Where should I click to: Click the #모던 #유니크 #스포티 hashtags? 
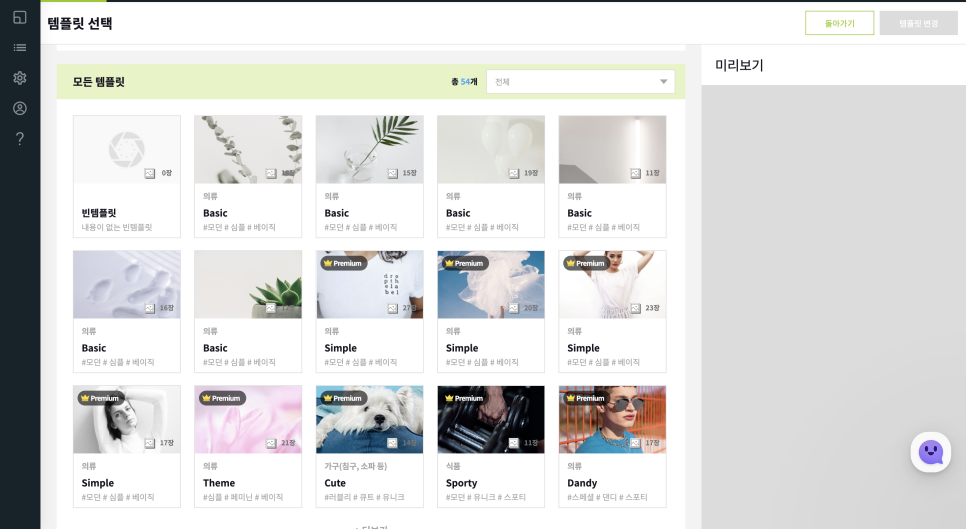coord(485,497)
